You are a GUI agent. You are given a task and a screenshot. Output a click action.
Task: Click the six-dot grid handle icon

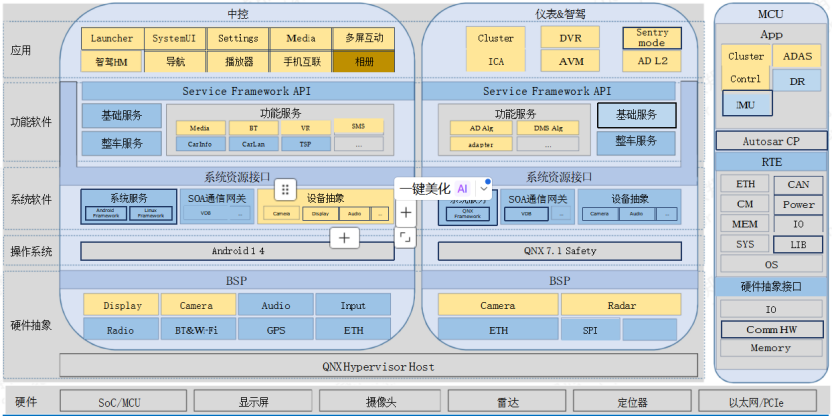[x=285, y=189]
